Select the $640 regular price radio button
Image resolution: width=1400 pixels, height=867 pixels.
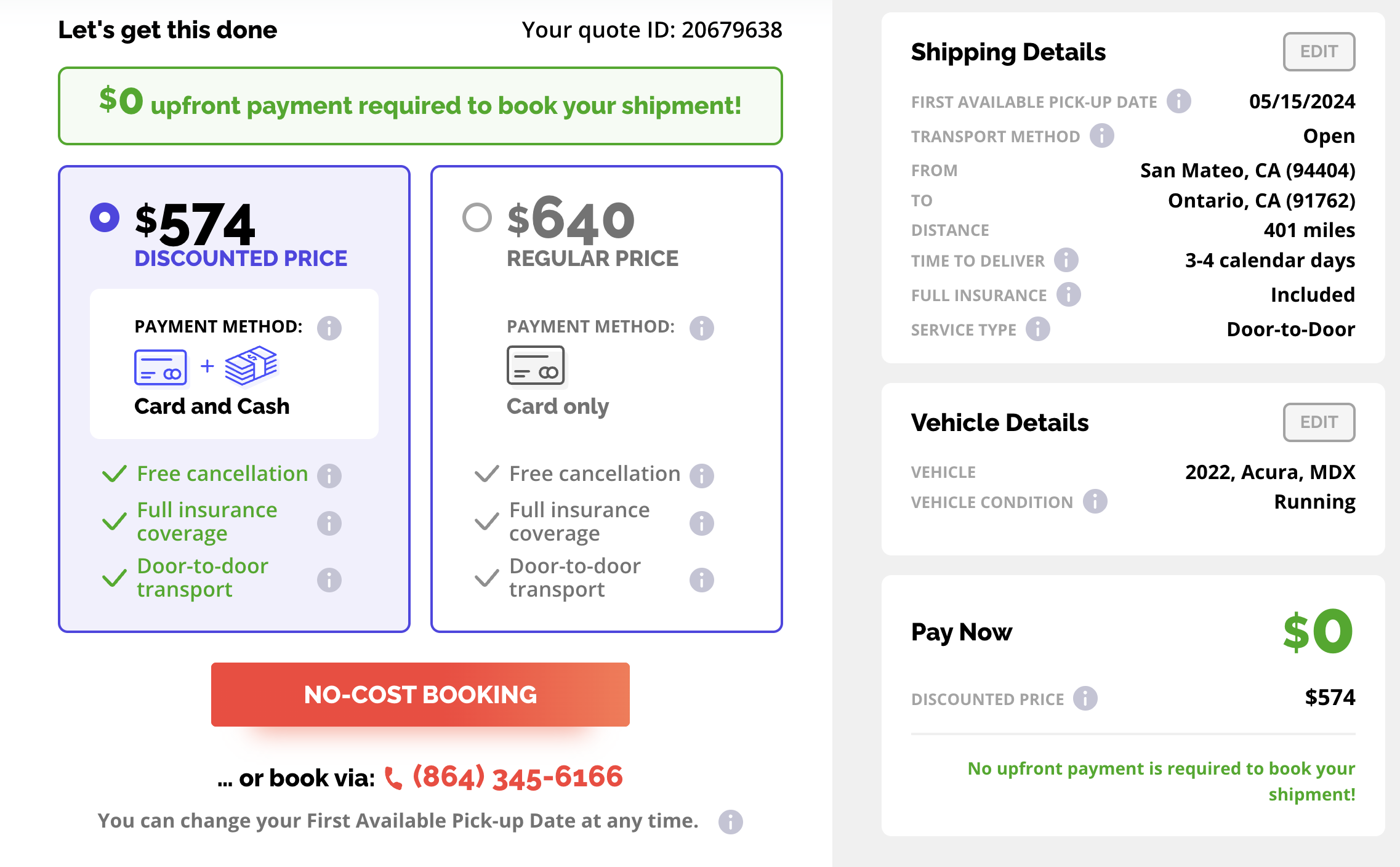click(477, 217)
